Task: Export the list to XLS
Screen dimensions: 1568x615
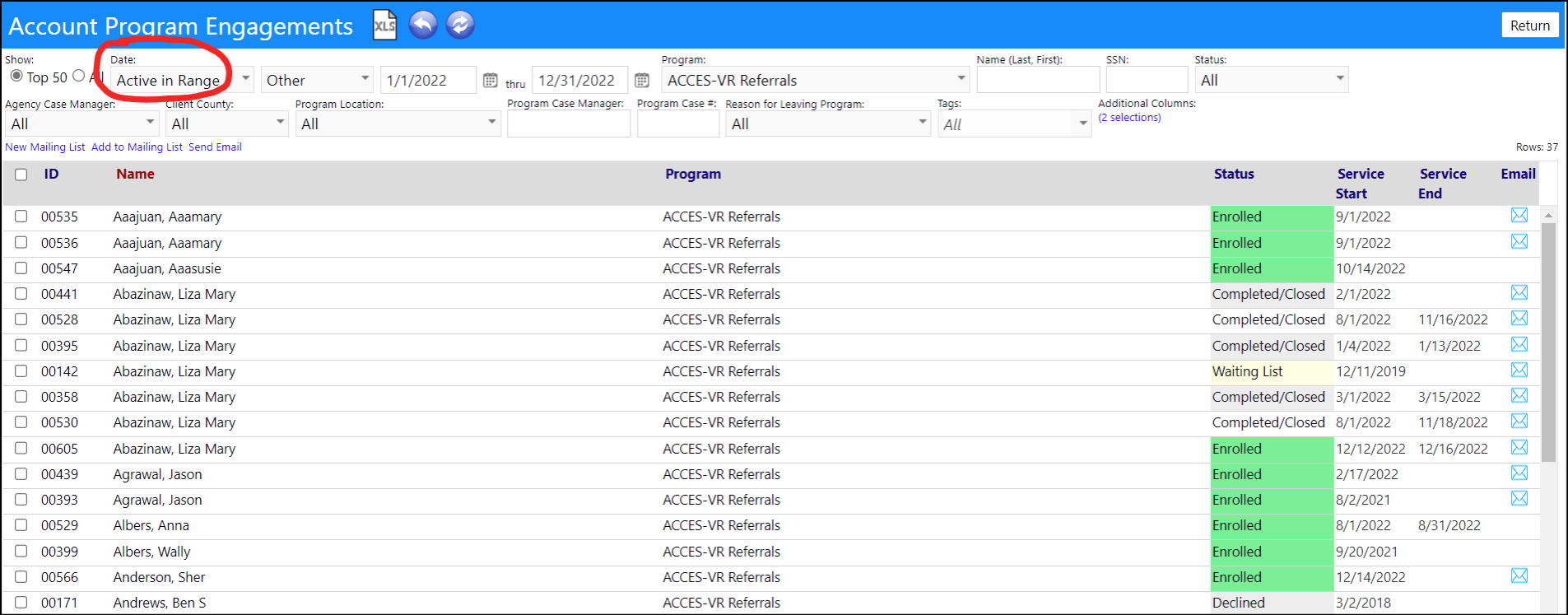Action: (384, 25)
